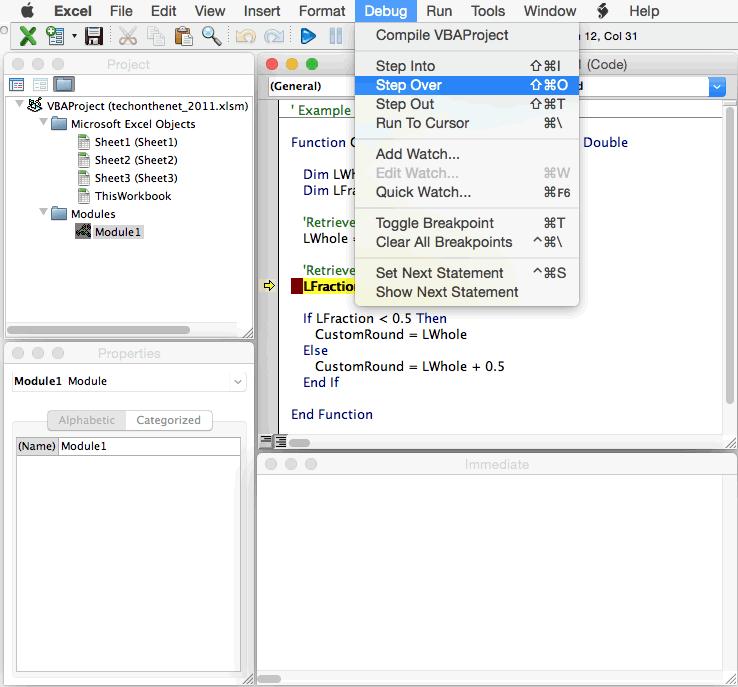Click the Copy toolbar icon
This screenshot has width=738, height=687.
click(x=156, y=36)
